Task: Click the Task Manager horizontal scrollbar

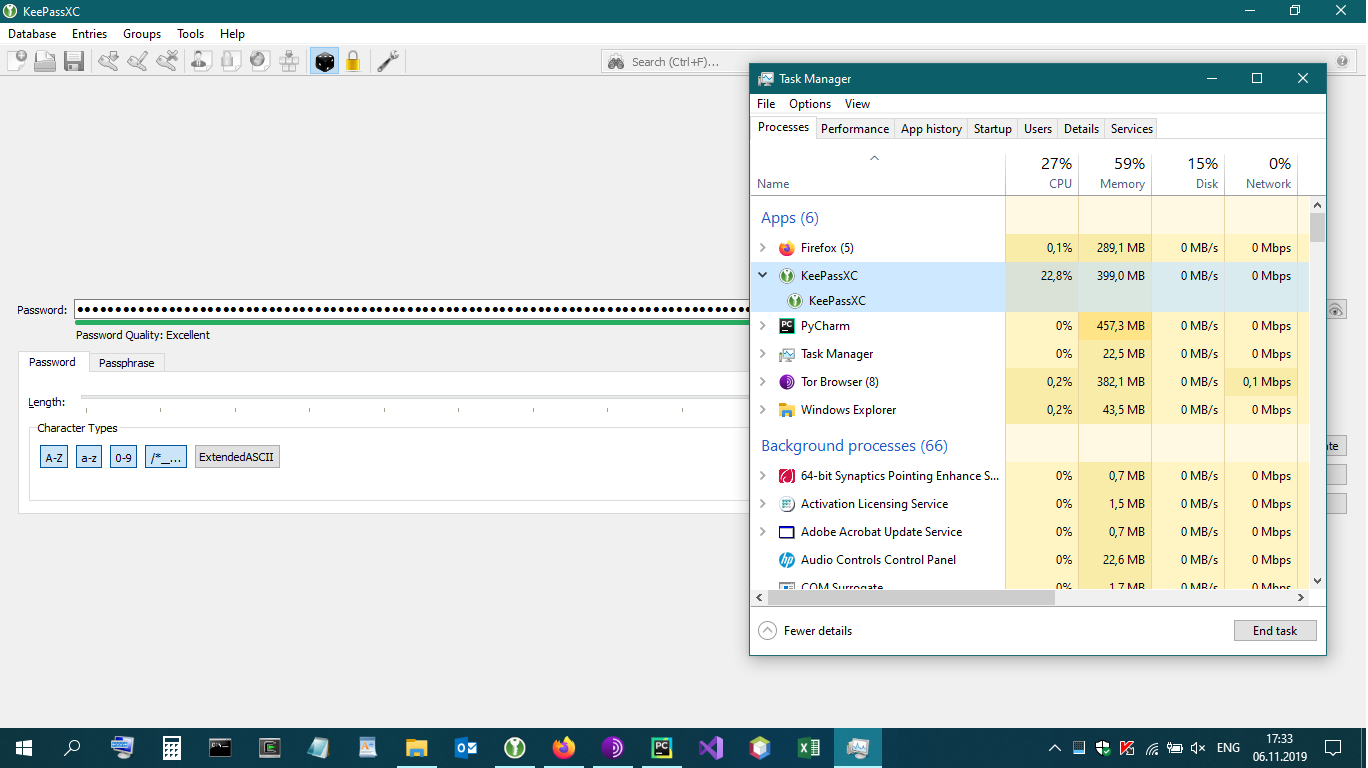Action: tap(911, 597)
